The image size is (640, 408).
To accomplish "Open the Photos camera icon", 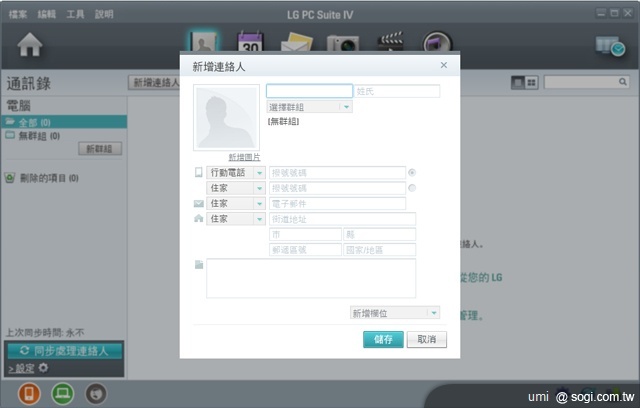I will coord(343,43).
